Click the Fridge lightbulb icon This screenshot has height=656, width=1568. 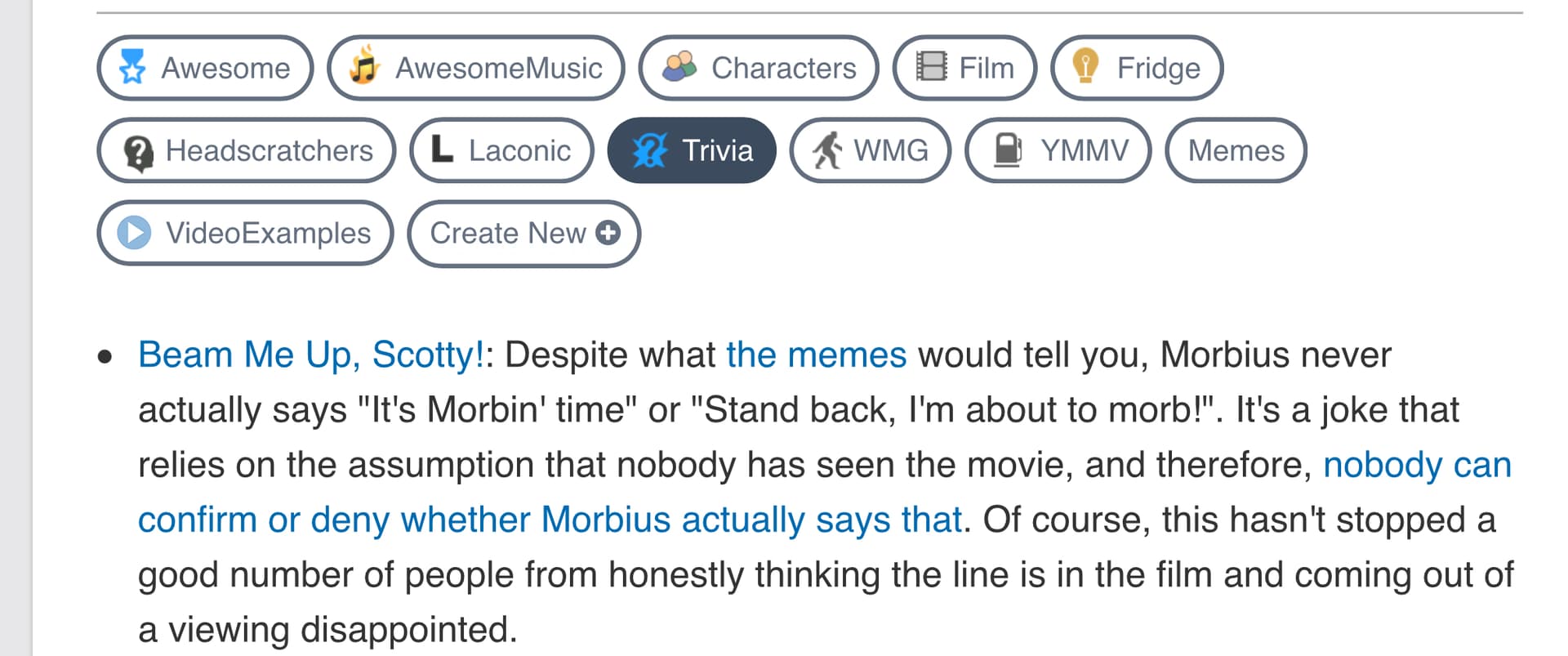click(x=1085, y=66)
